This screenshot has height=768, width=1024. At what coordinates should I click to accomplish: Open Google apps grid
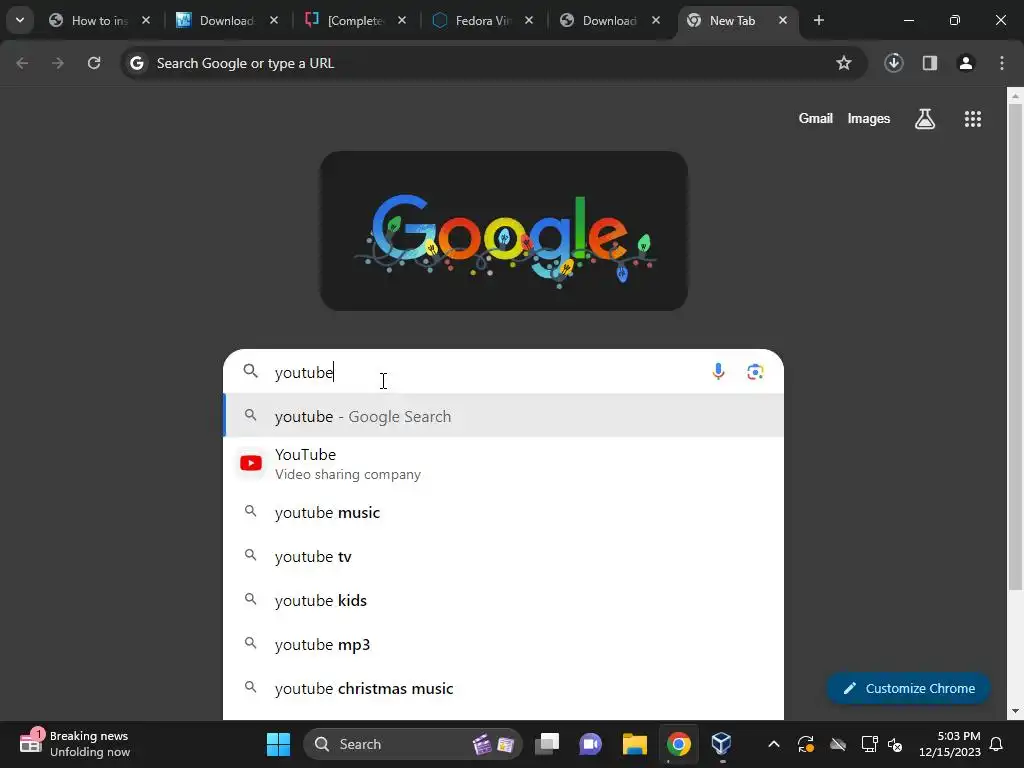[x=973, y=119]
